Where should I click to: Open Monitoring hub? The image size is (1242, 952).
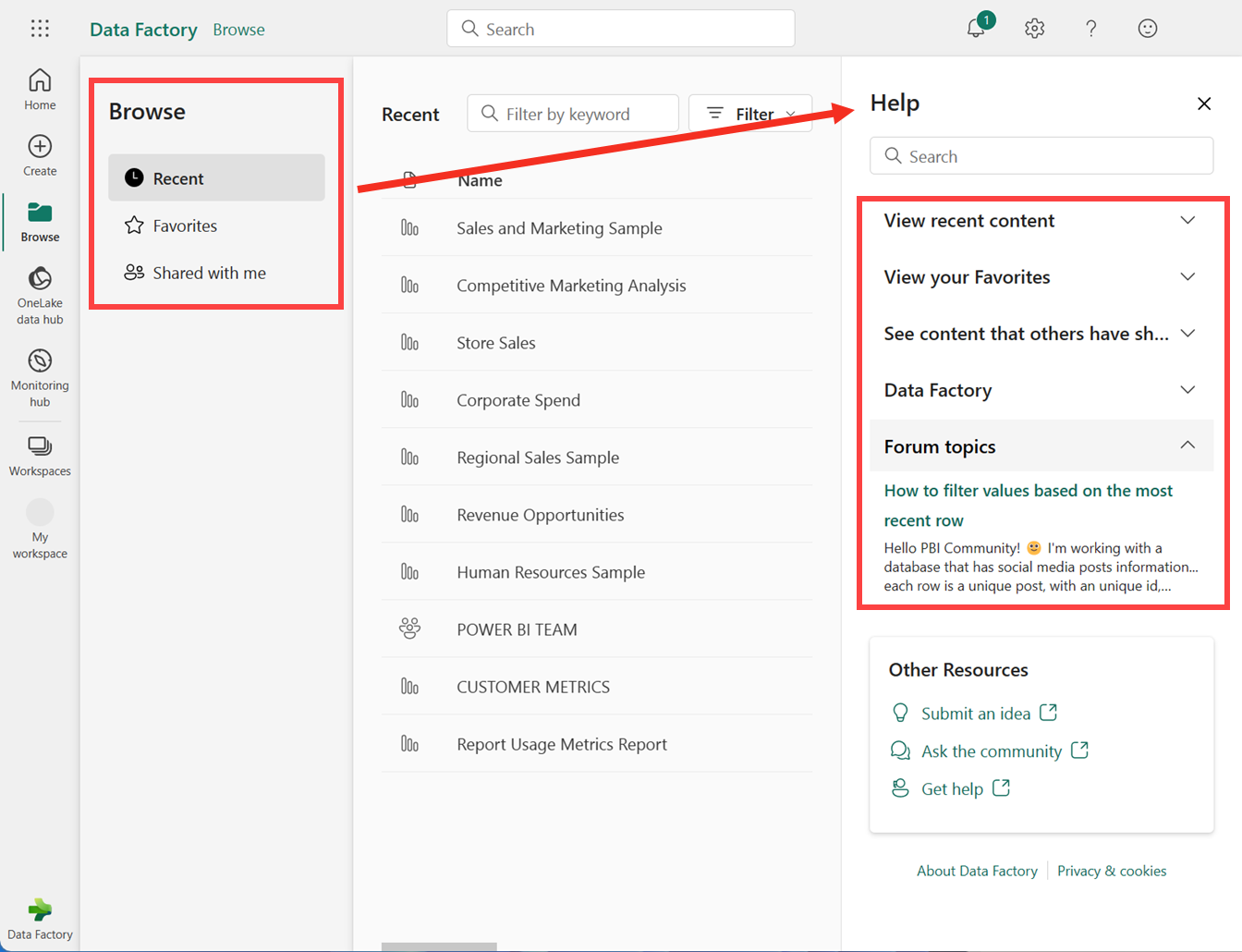pos(40,378)
